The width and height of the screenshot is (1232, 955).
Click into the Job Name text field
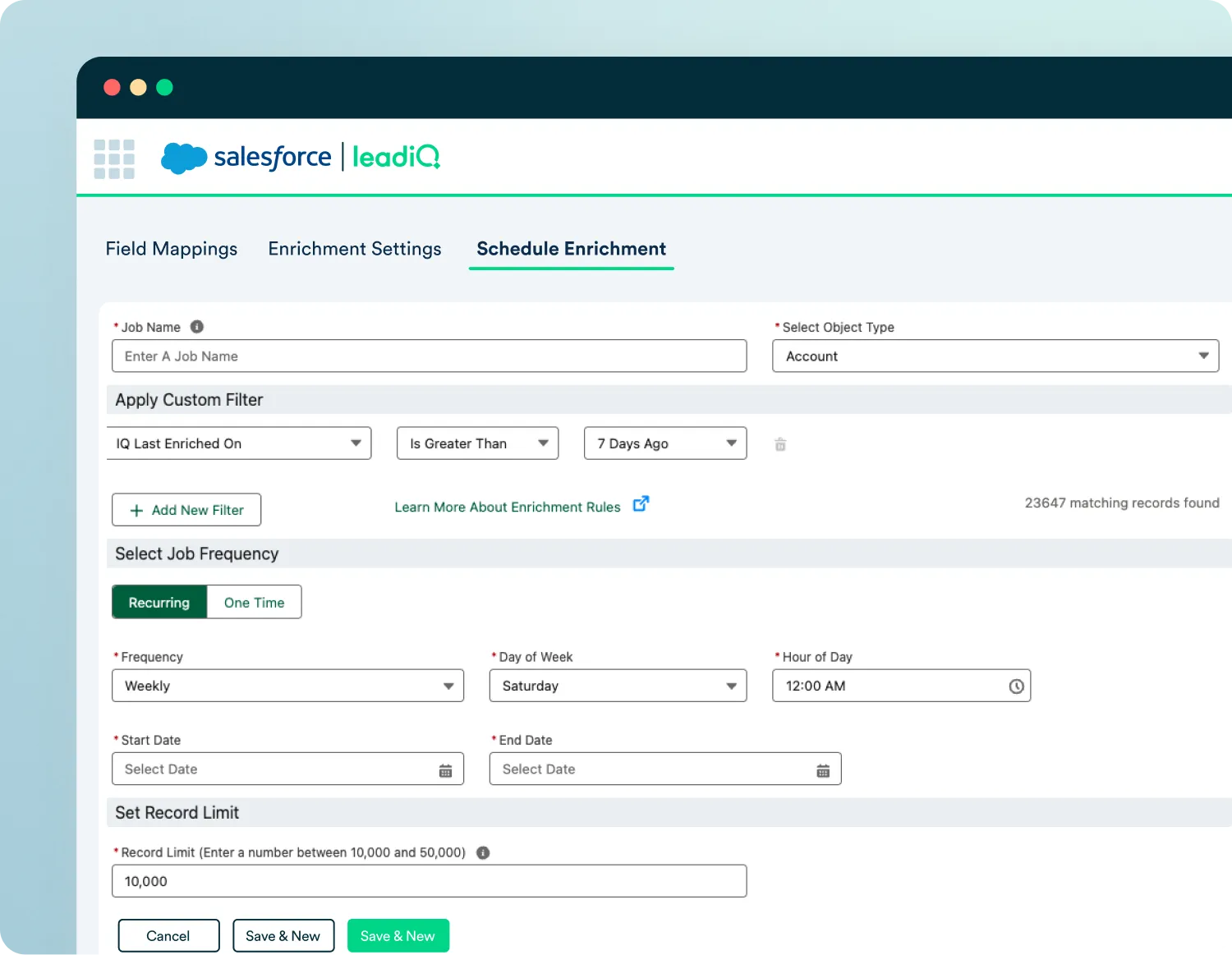429,356
